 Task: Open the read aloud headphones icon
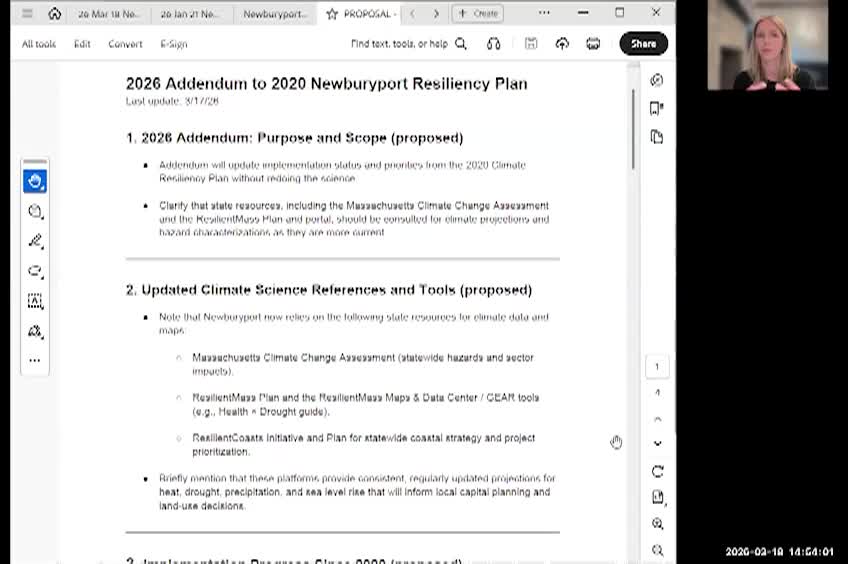493,44
